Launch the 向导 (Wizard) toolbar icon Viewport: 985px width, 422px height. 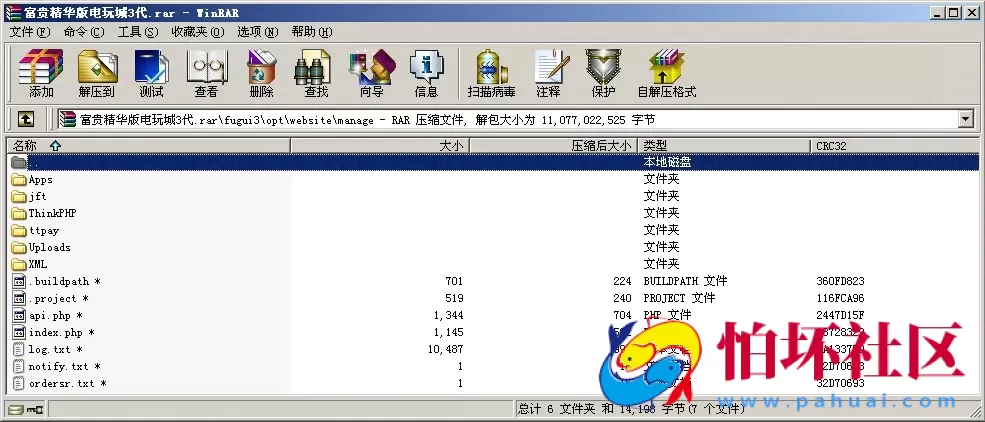(371, 73)
